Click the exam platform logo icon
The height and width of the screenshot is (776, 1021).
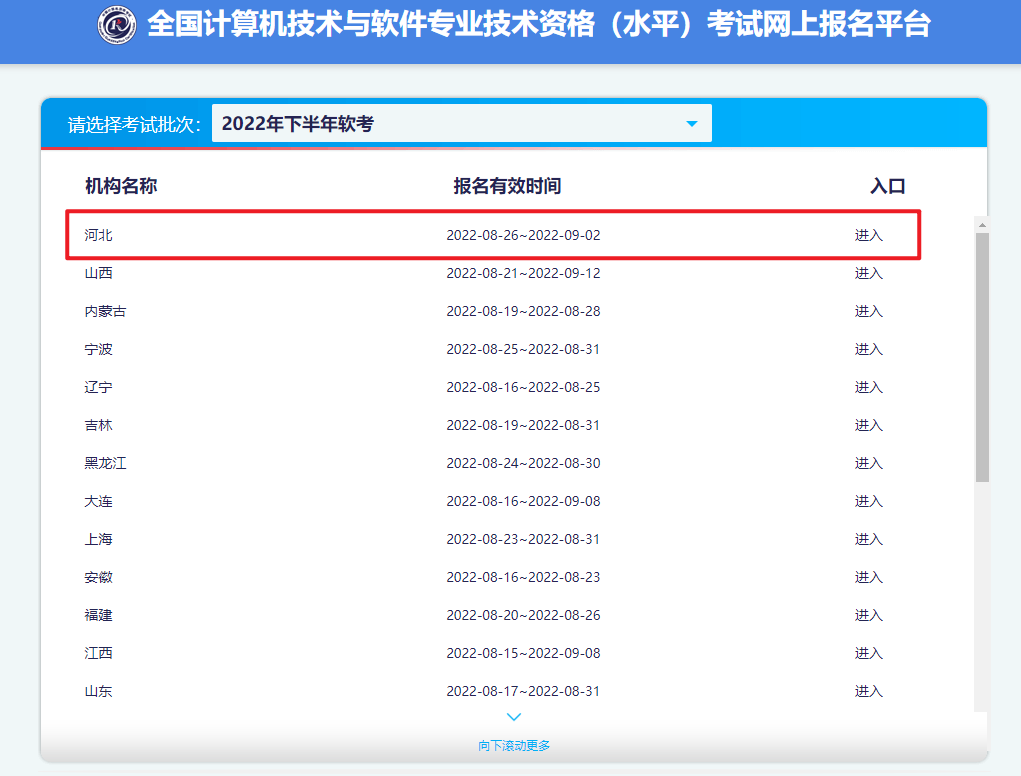(x=117, y=25)
